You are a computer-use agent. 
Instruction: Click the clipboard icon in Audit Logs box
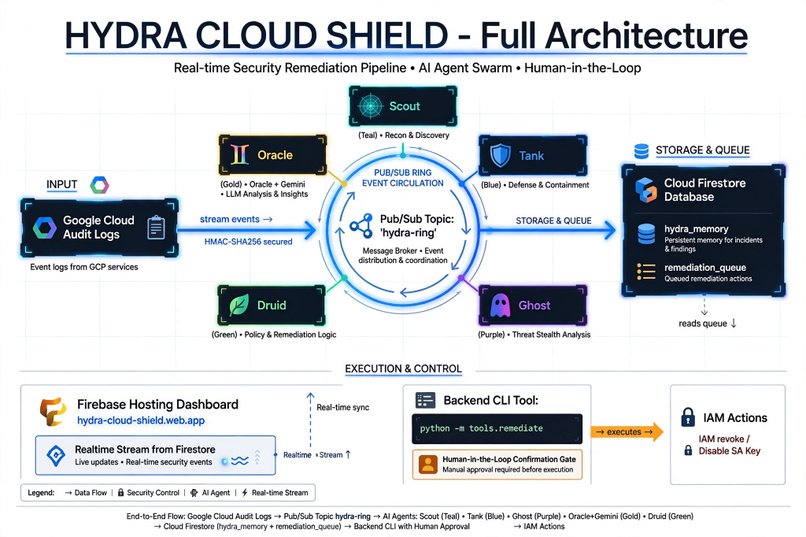coord(156,228)
